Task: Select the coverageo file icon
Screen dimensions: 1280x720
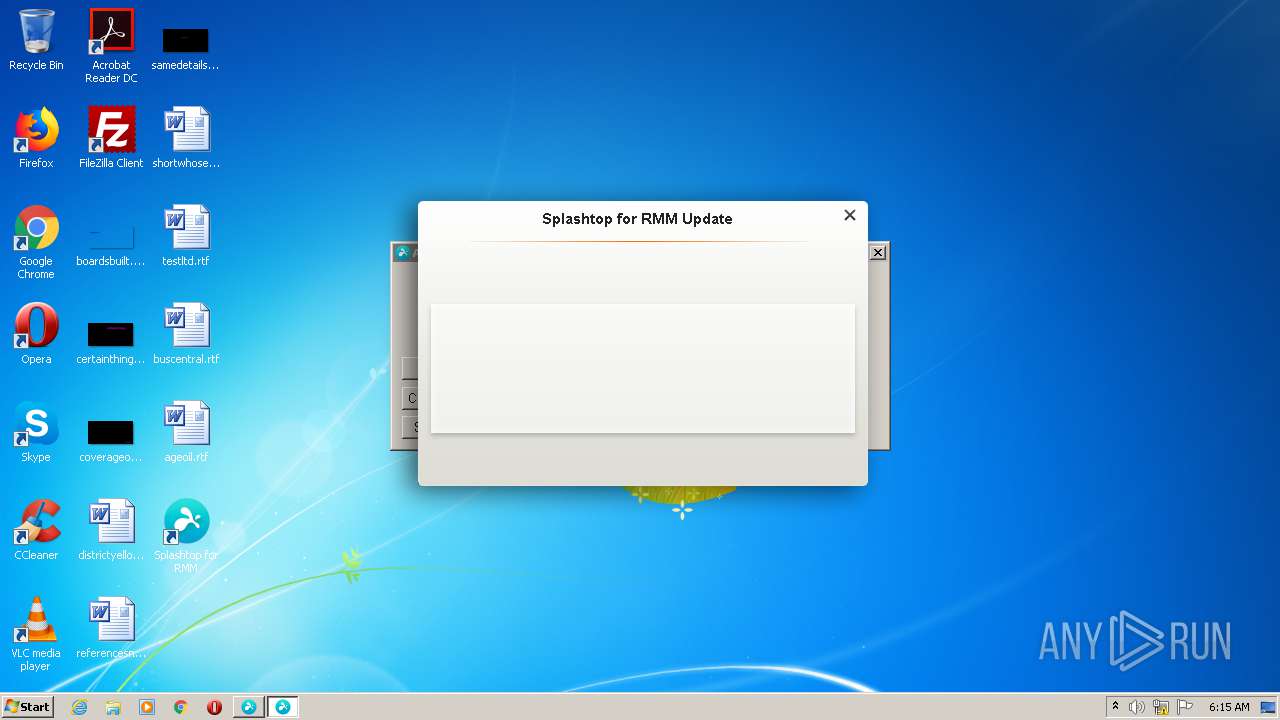Action: tap(111, 442)
